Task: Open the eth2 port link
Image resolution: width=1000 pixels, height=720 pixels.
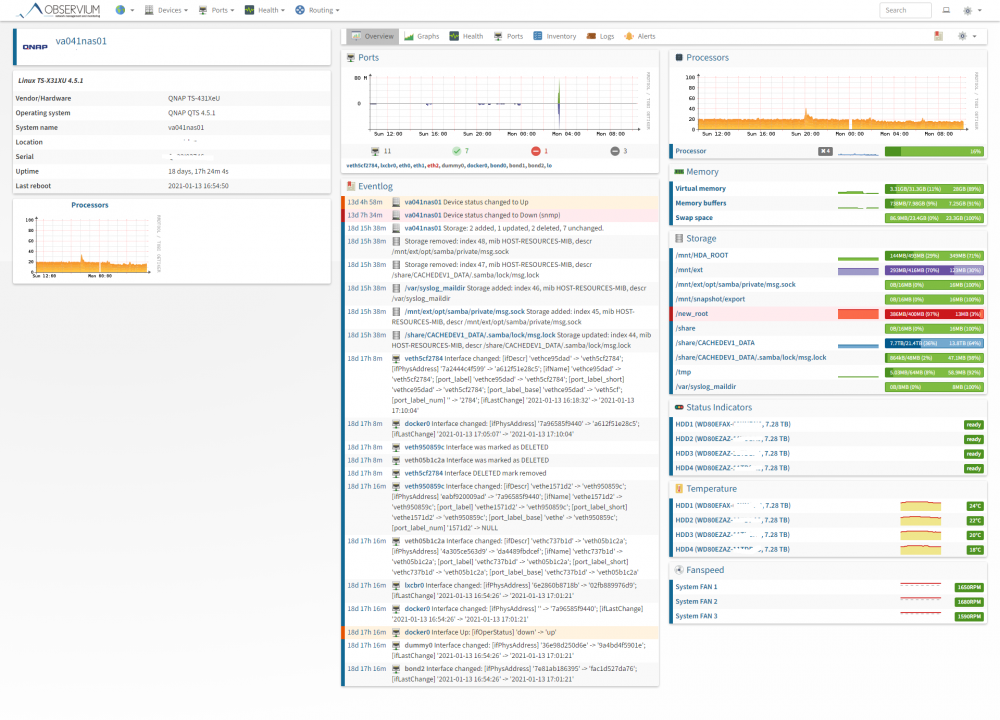Action: click(x=433, y=165)
